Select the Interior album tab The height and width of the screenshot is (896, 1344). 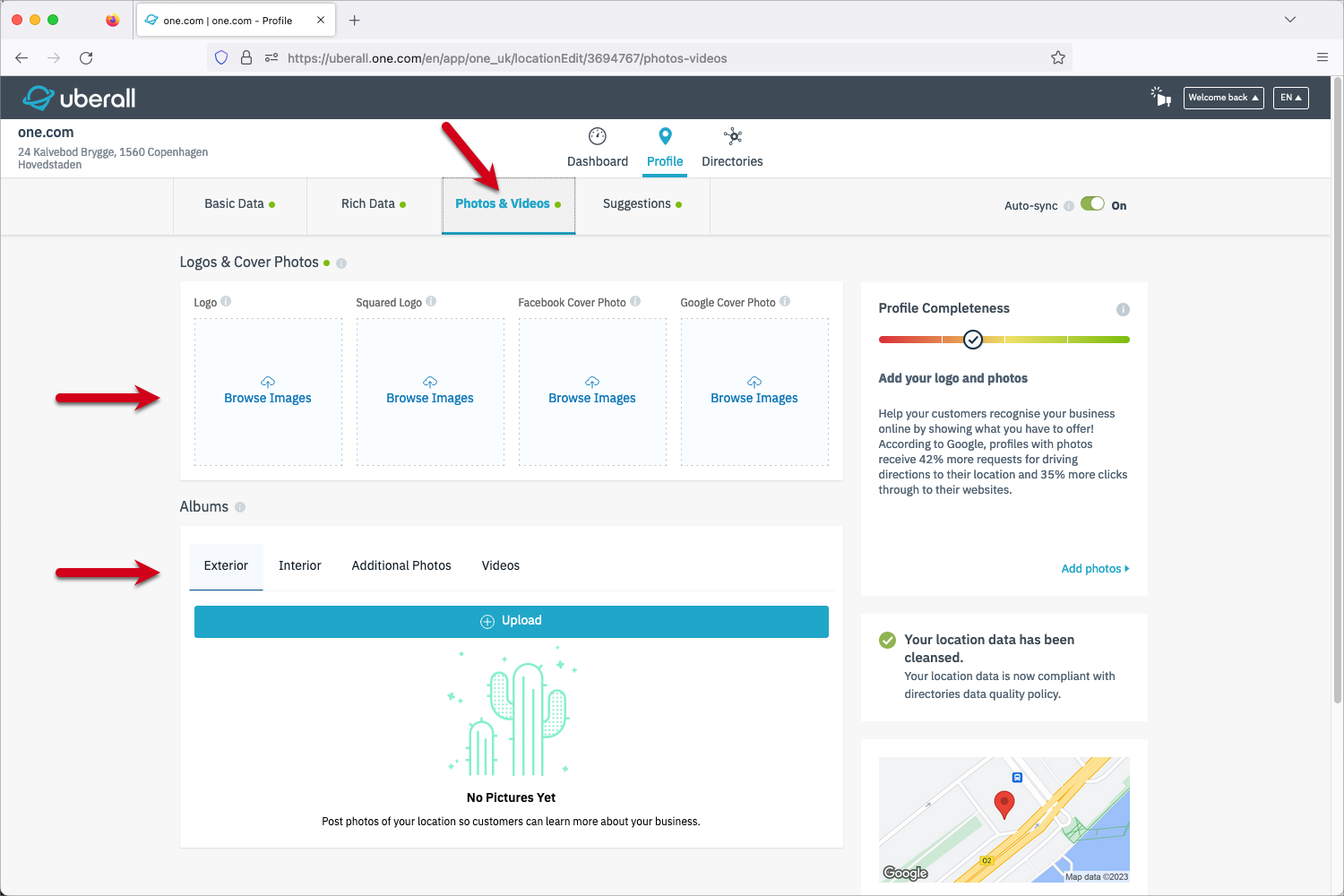coord(299,566)
